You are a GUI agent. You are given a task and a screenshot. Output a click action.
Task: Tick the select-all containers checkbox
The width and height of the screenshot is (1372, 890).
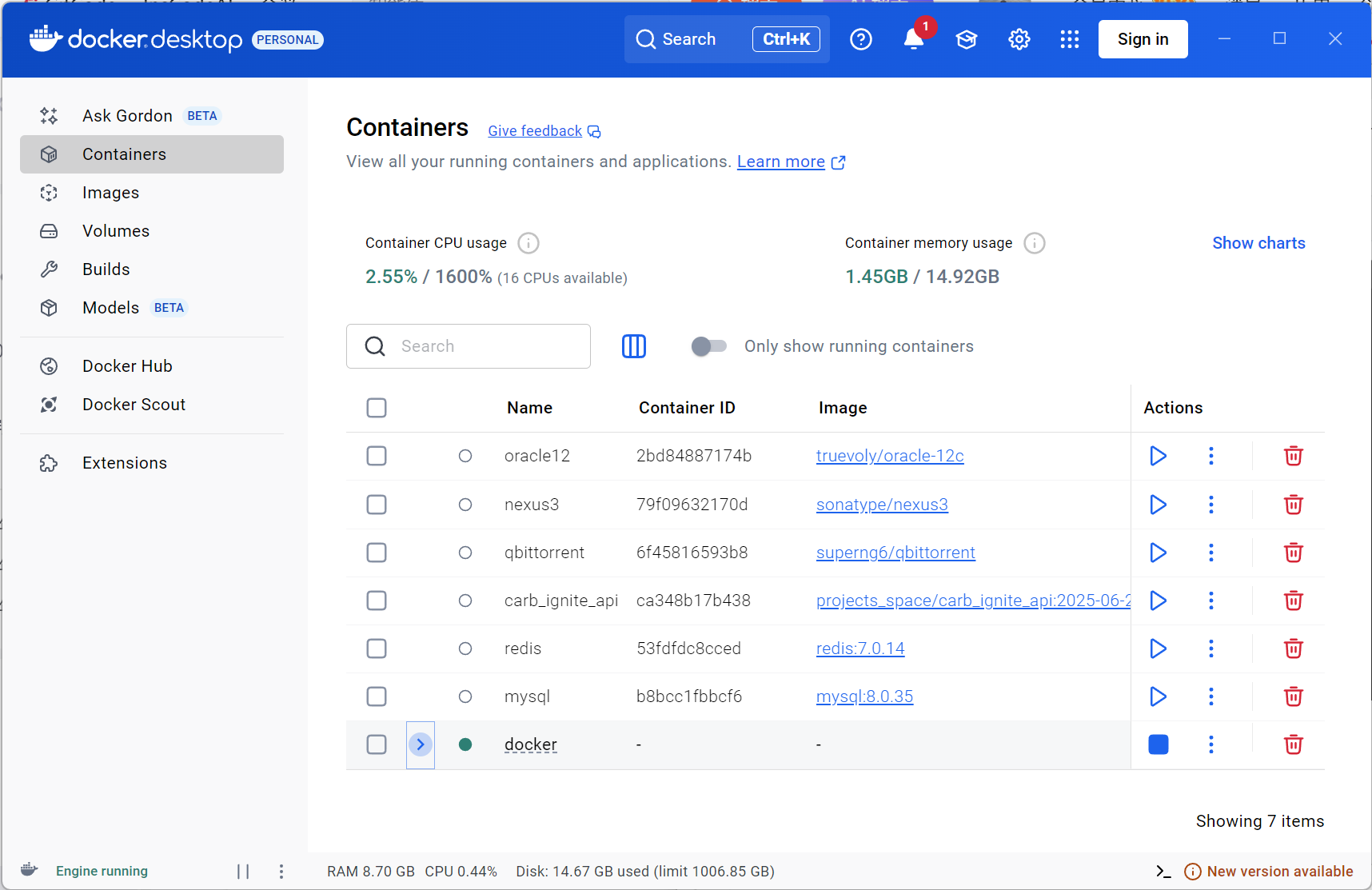tap(377, 408)
